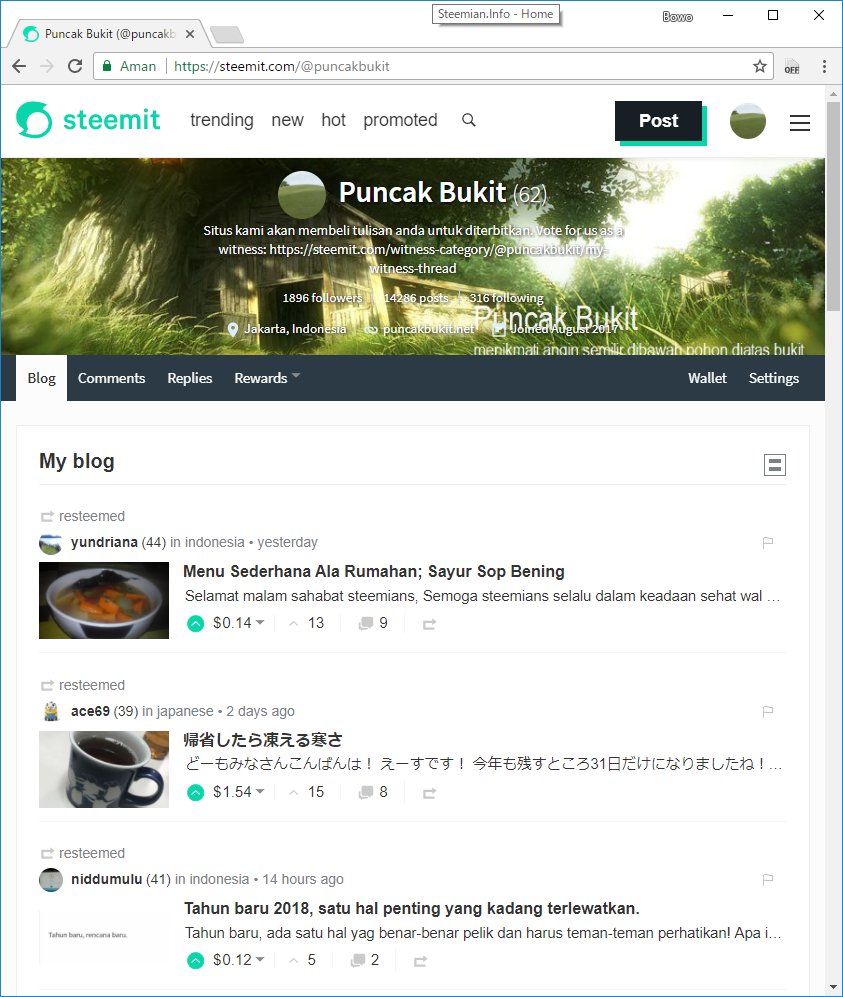Click ace69's minion avatar
Screen dimensions: 843x997
coord(51,712)
